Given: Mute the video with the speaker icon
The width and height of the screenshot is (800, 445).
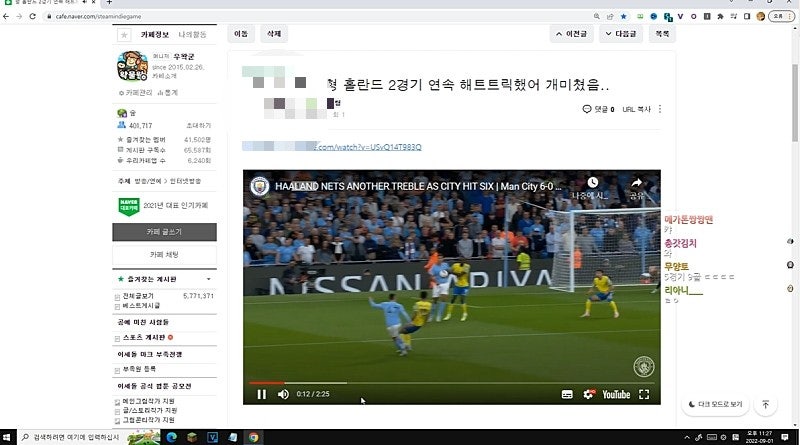Looking at the screenshot, I should point(283,394).
